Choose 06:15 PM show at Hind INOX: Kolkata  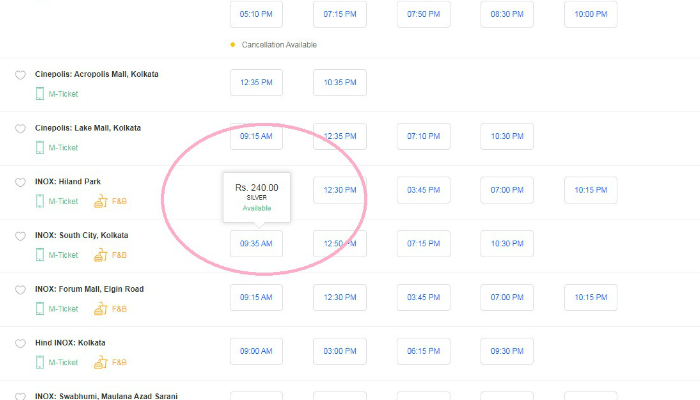click(x=424, y=351)
